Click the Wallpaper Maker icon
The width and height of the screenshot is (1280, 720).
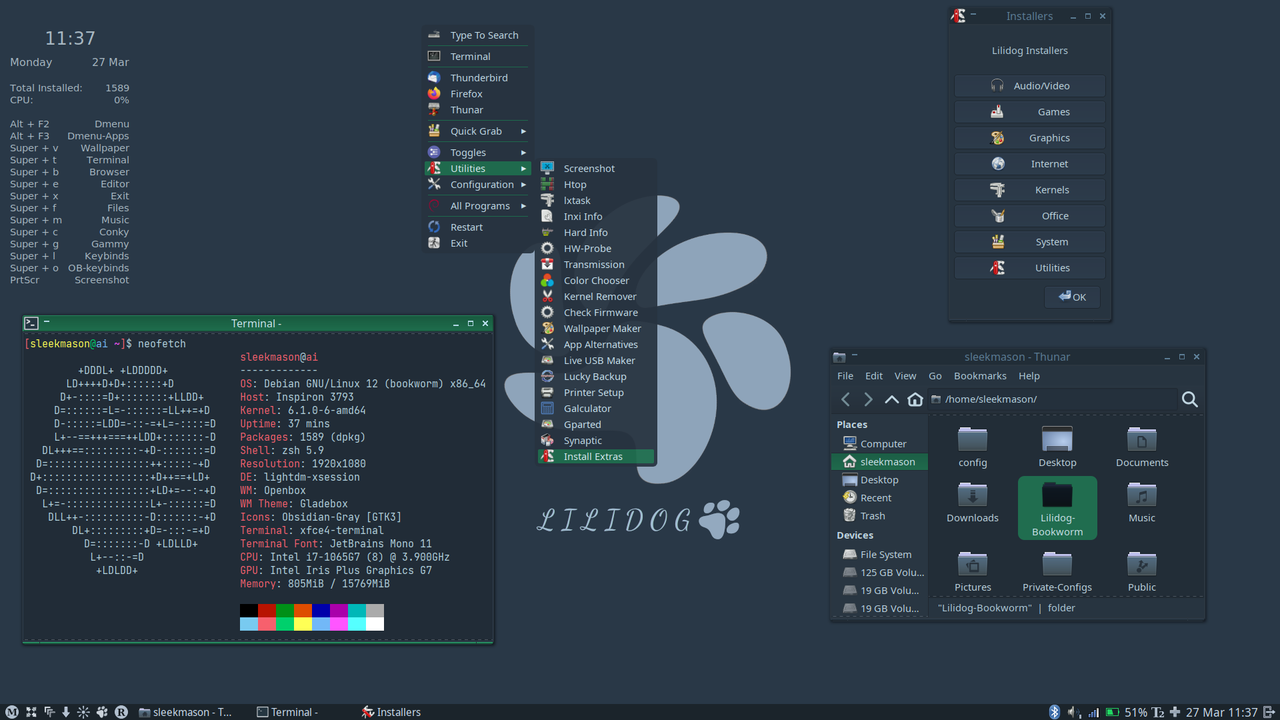coord(547,328)
